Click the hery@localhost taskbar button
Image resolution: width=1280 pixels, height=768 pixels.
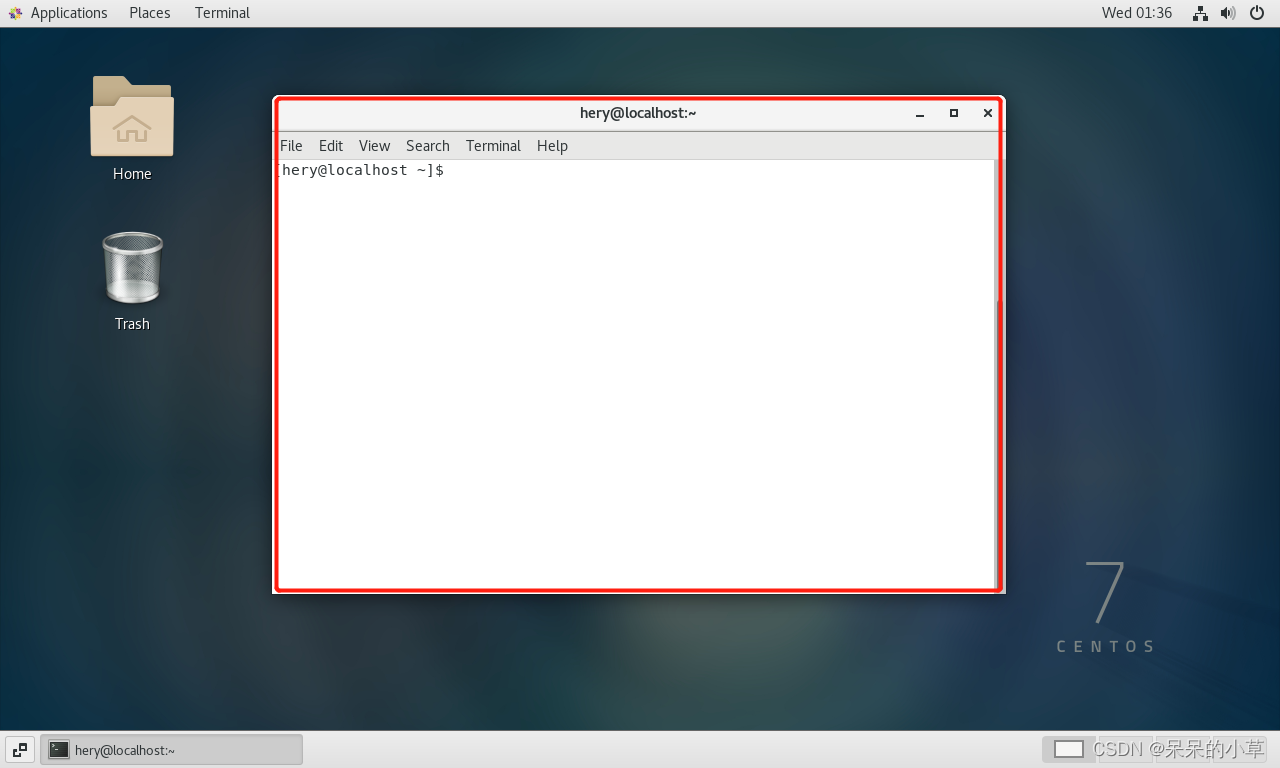pyautogui.click(x=170, y=749)
